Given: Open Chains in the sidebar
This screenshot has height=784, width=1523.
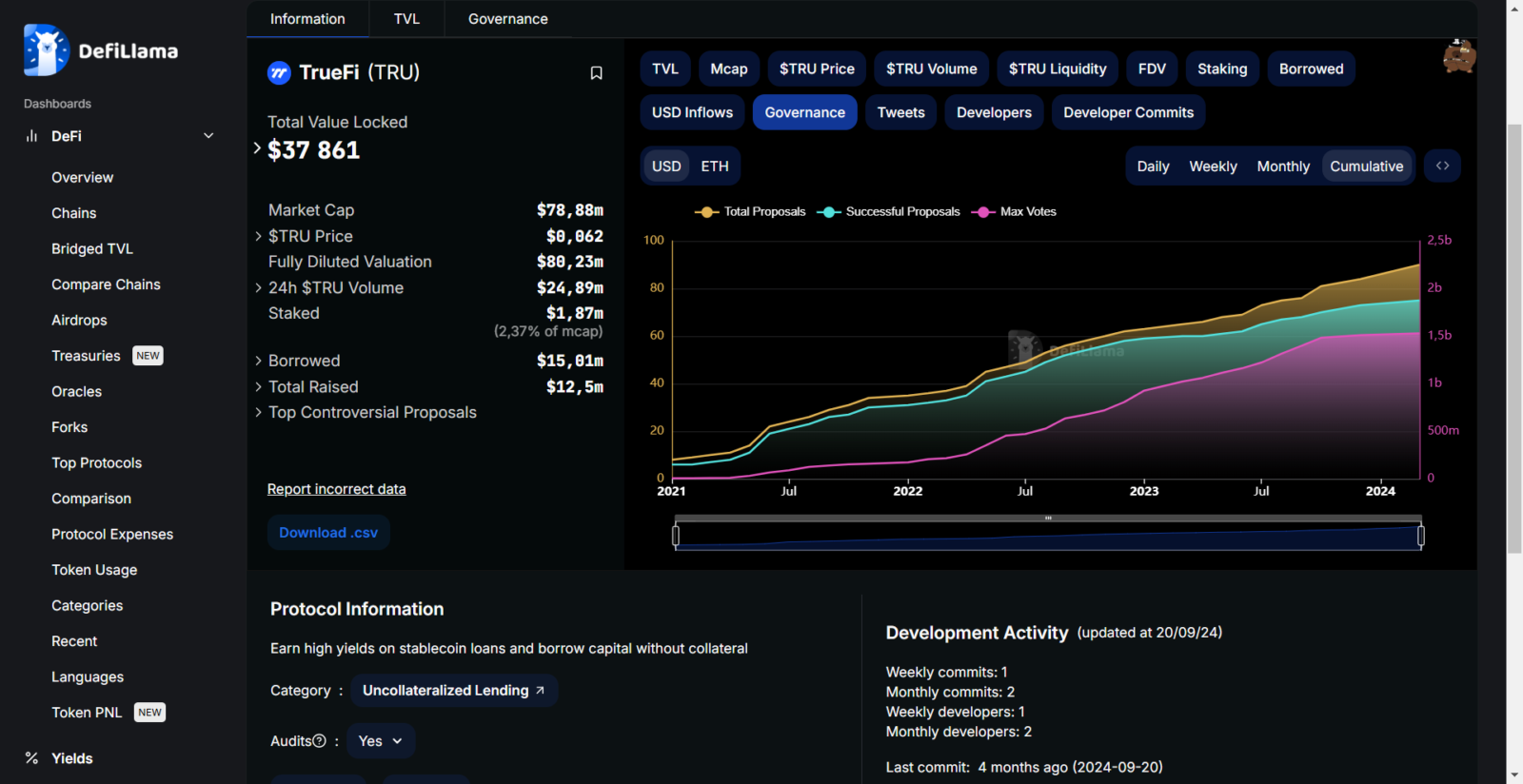Looking at the screenshot, I should [x=73, y=213].
